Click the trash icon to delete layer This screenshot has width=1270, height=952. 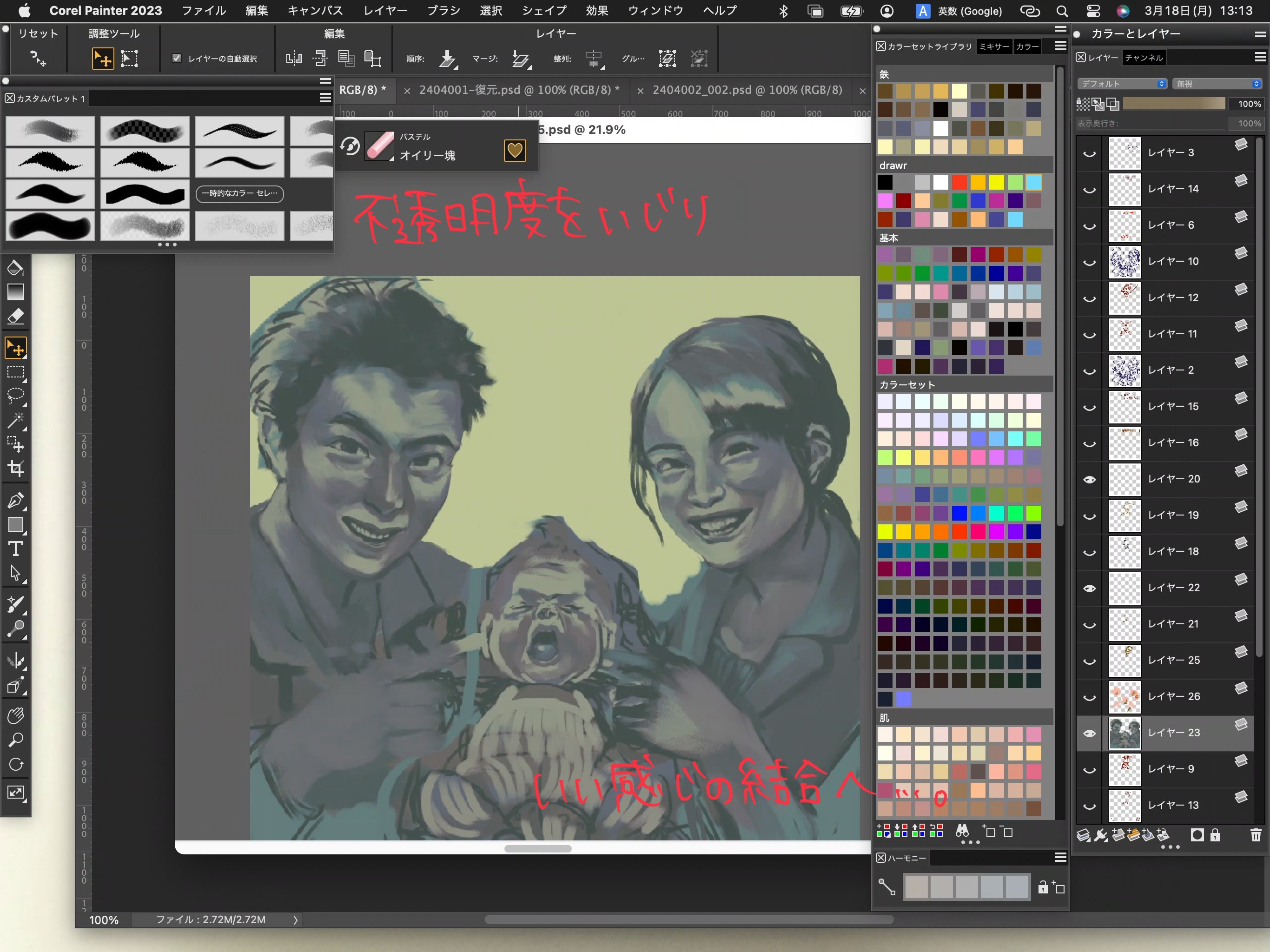(1256, 835)
